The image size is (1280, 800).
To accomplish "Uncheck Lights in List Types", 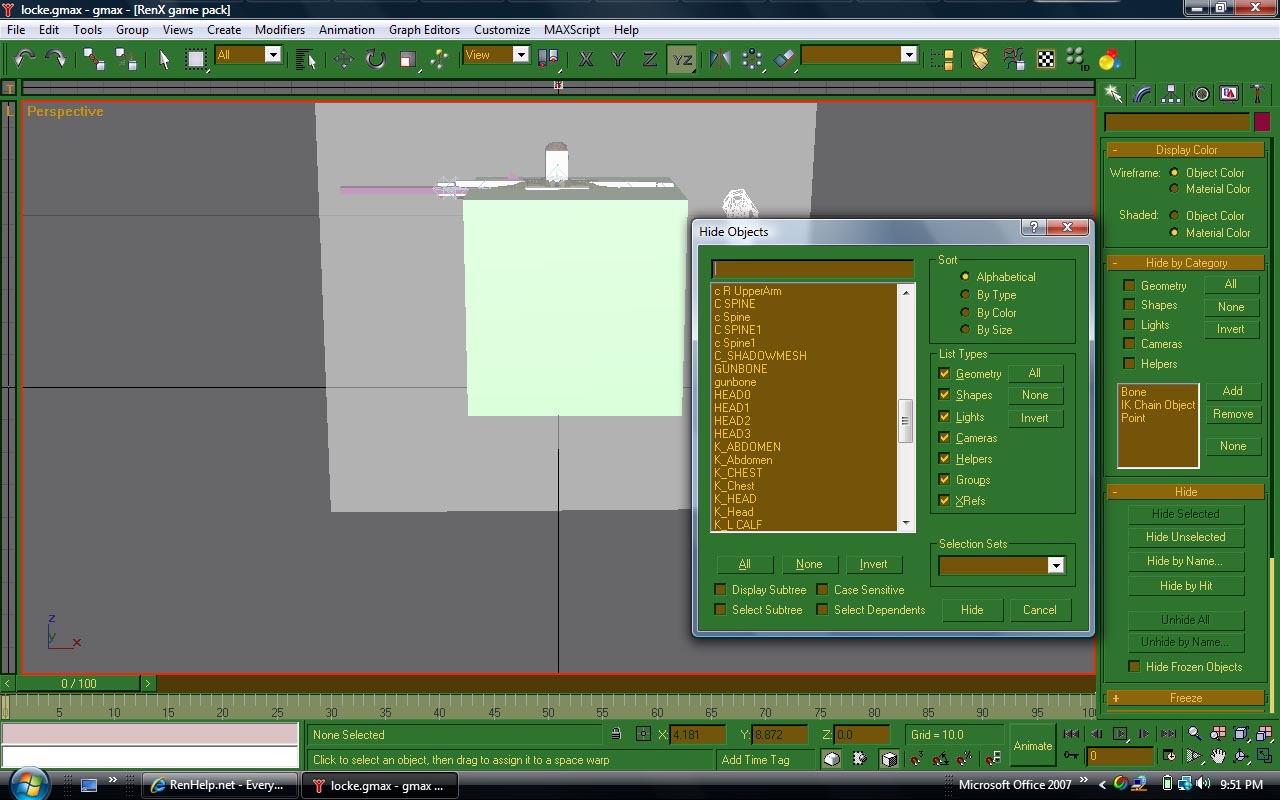I will click(944, 417).
